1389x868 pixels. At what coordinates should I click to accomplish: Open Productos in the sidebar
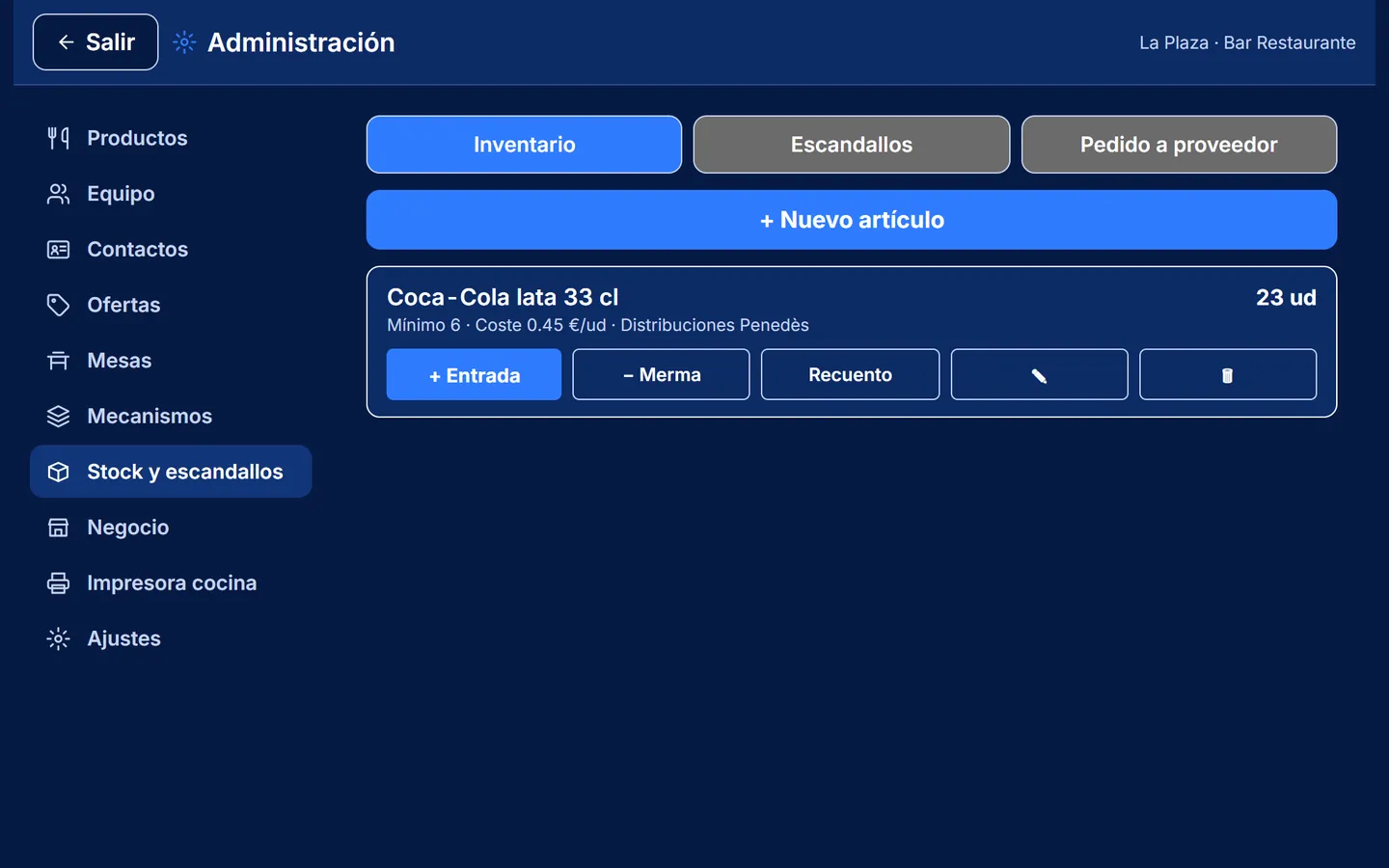coord(171,138)
